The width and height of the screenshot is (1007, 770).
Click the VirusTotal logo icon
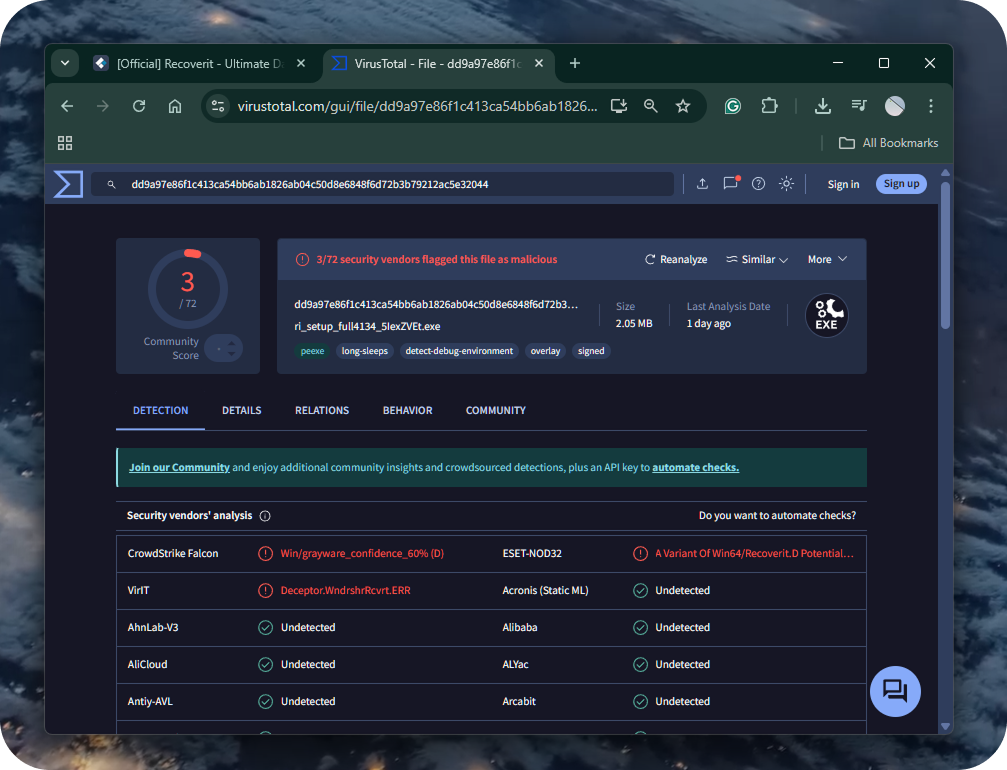tap(68, 184)
